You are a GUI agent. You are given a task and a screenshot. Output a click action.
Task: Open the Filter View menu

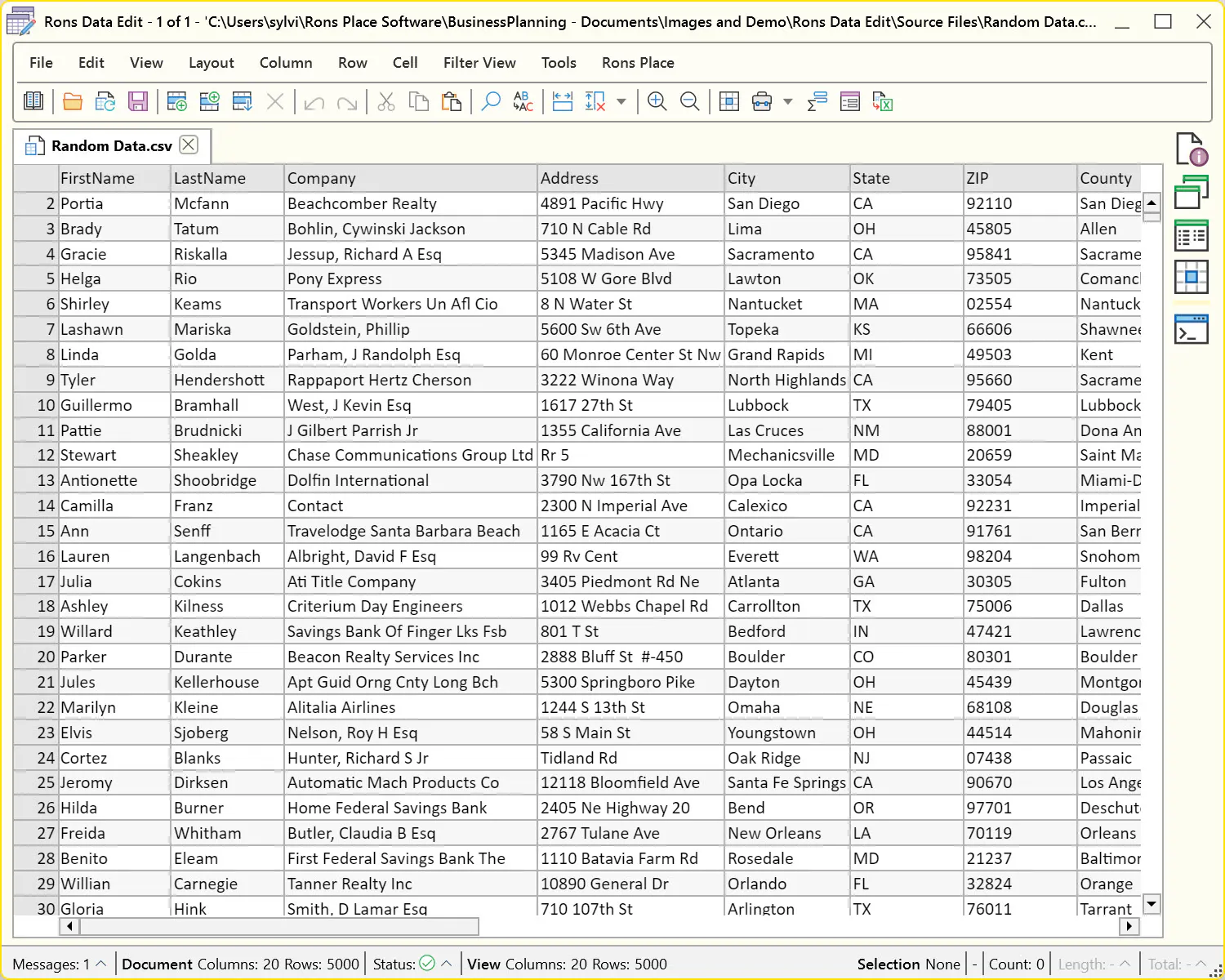(x=479, y=62)
